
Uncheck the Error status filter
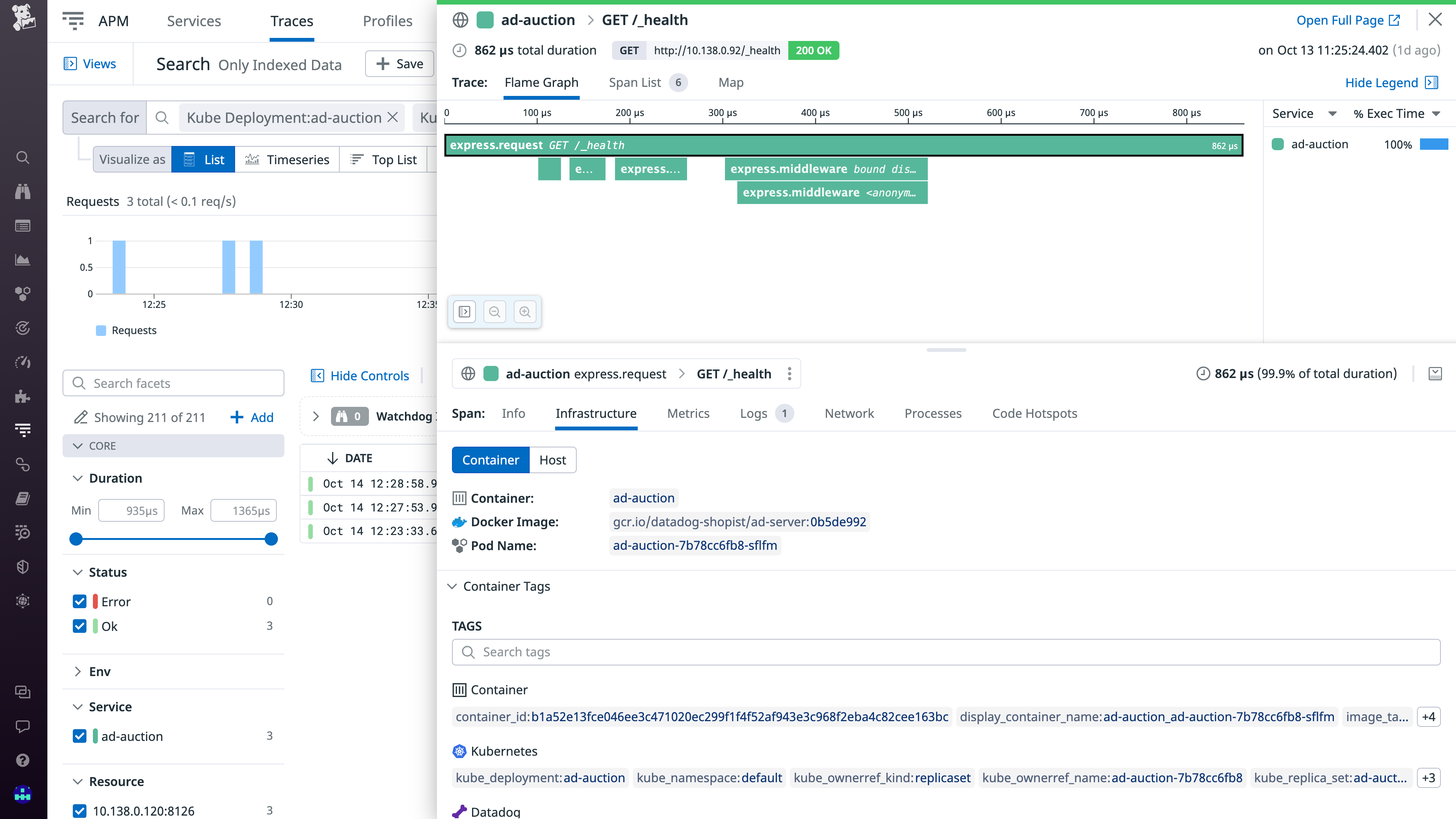pyautogui.click(x=80, y=601)
